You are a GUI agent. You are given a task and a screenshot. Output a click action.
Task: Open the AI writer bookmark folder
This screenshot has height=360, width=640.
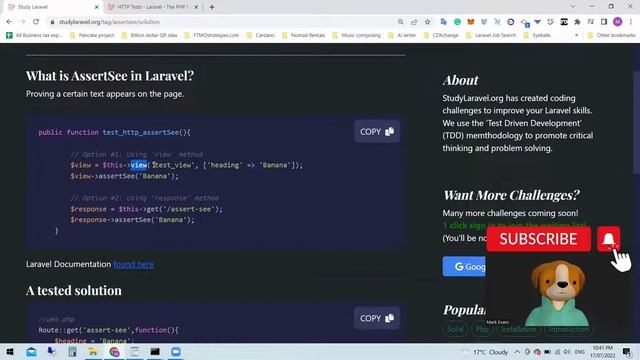pos(402,36)
